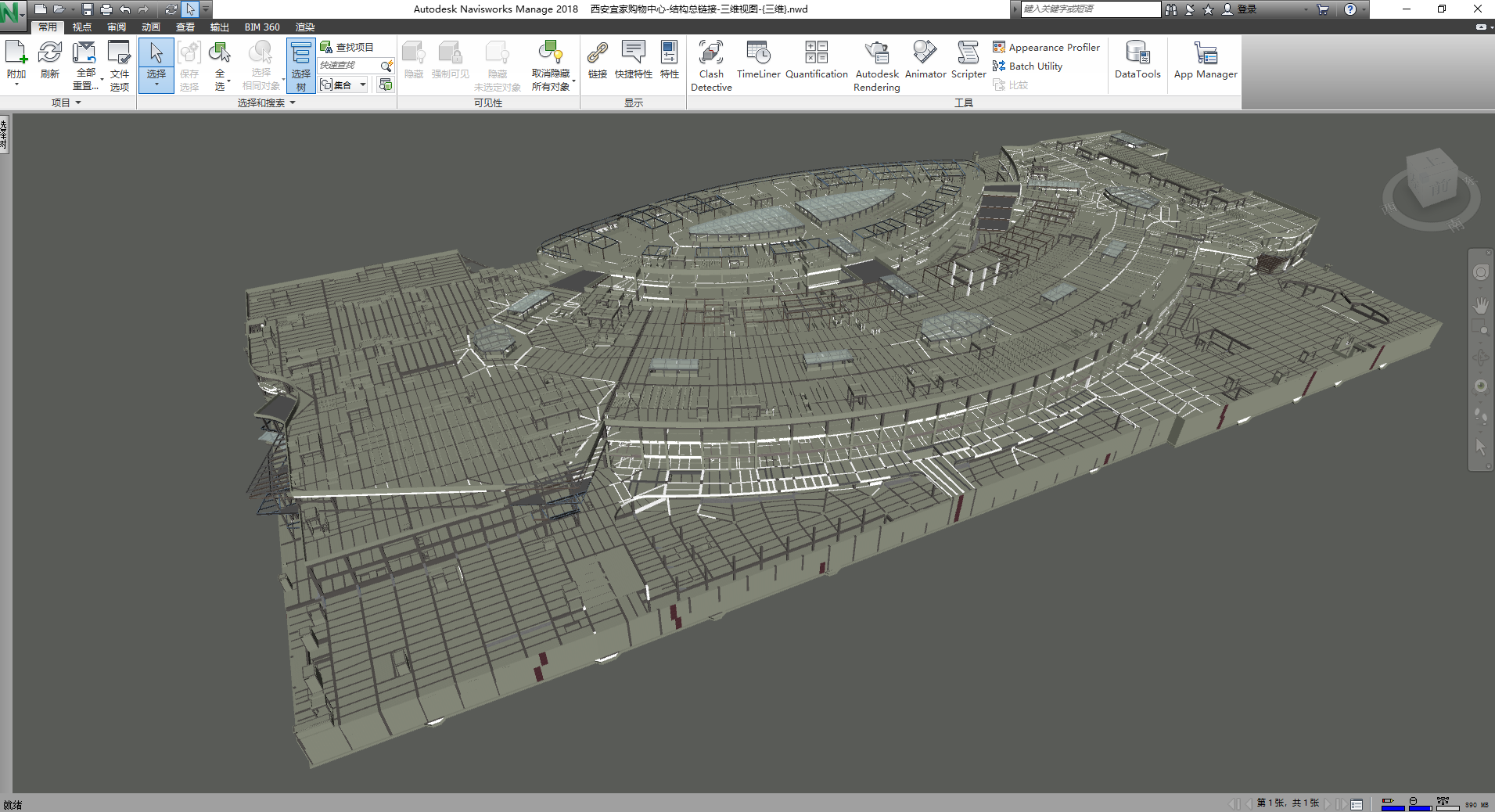The height and width of the screenshot is (812, 1495).
Task: Click the help question mark button
Action: point(1350,9)
